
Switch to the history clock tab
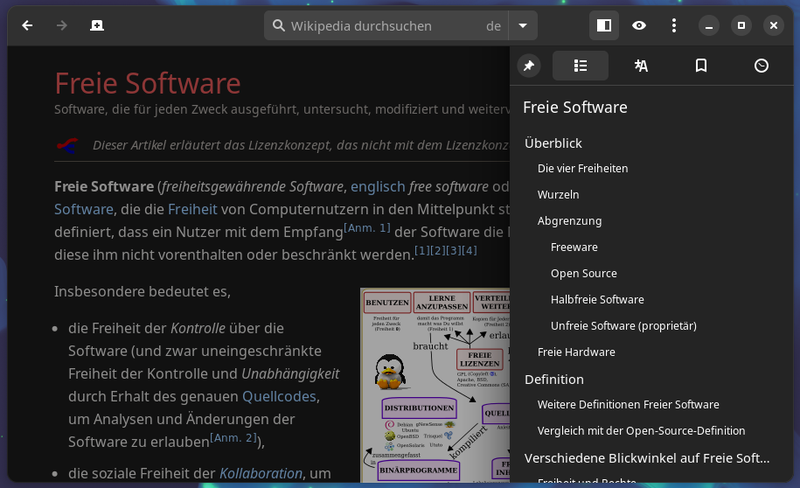pos(761,66)
